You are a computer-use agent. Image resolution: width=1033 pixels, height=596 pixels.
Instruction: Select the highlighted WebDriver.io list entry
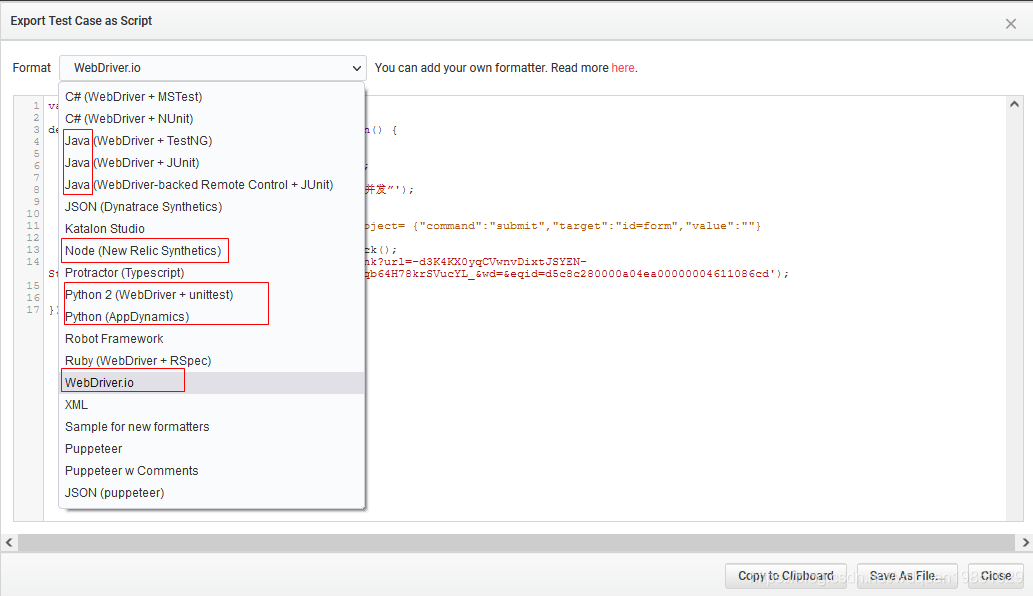tap(211, 383)
